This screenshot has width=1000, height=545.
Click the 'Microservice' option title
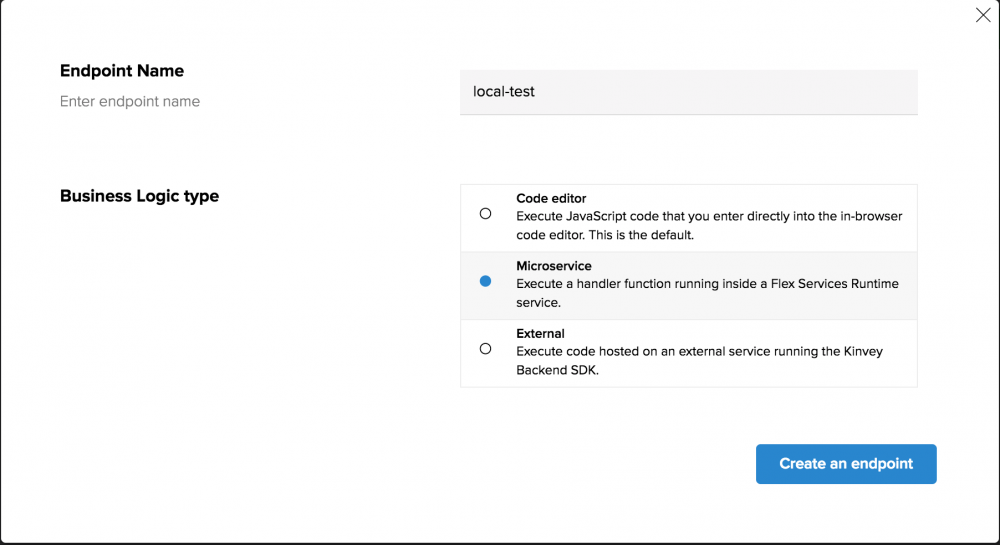pyautogui.click(x=554, y=266)
